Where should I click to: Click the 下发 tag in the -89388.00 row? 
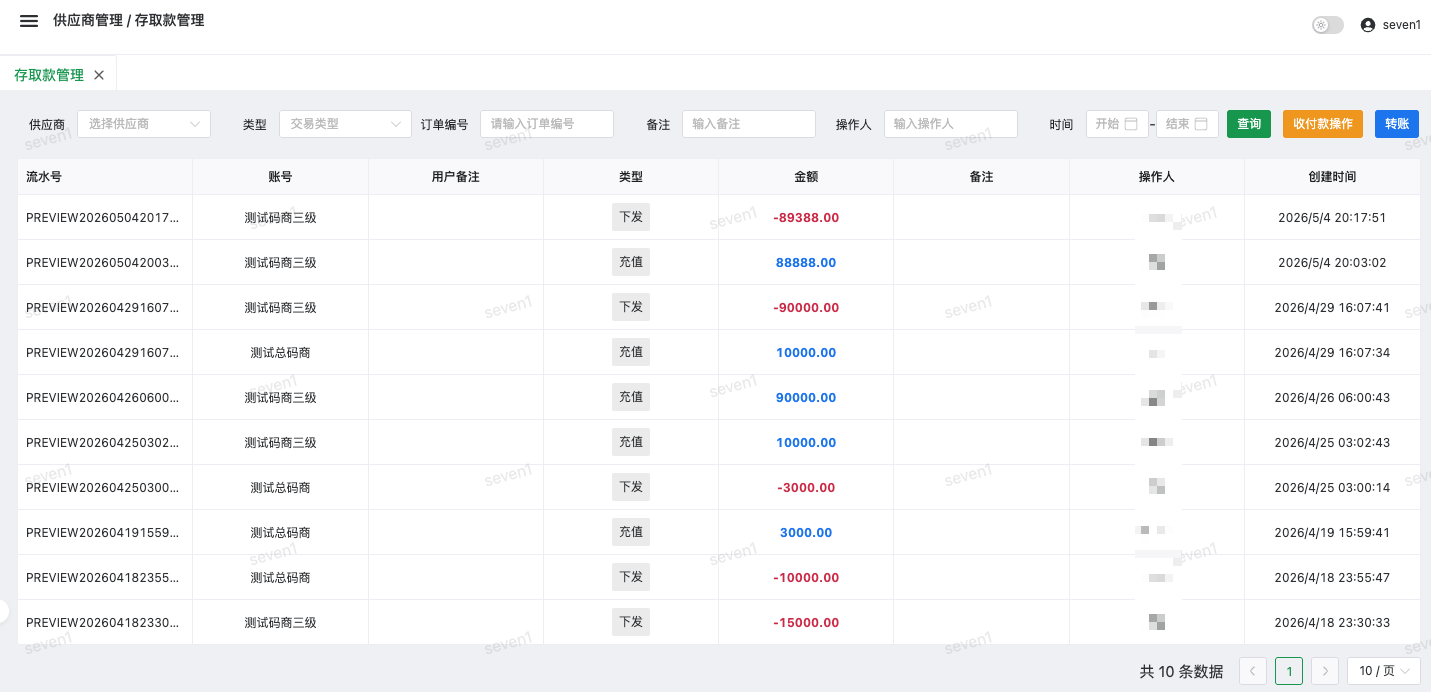click(631, 217)
